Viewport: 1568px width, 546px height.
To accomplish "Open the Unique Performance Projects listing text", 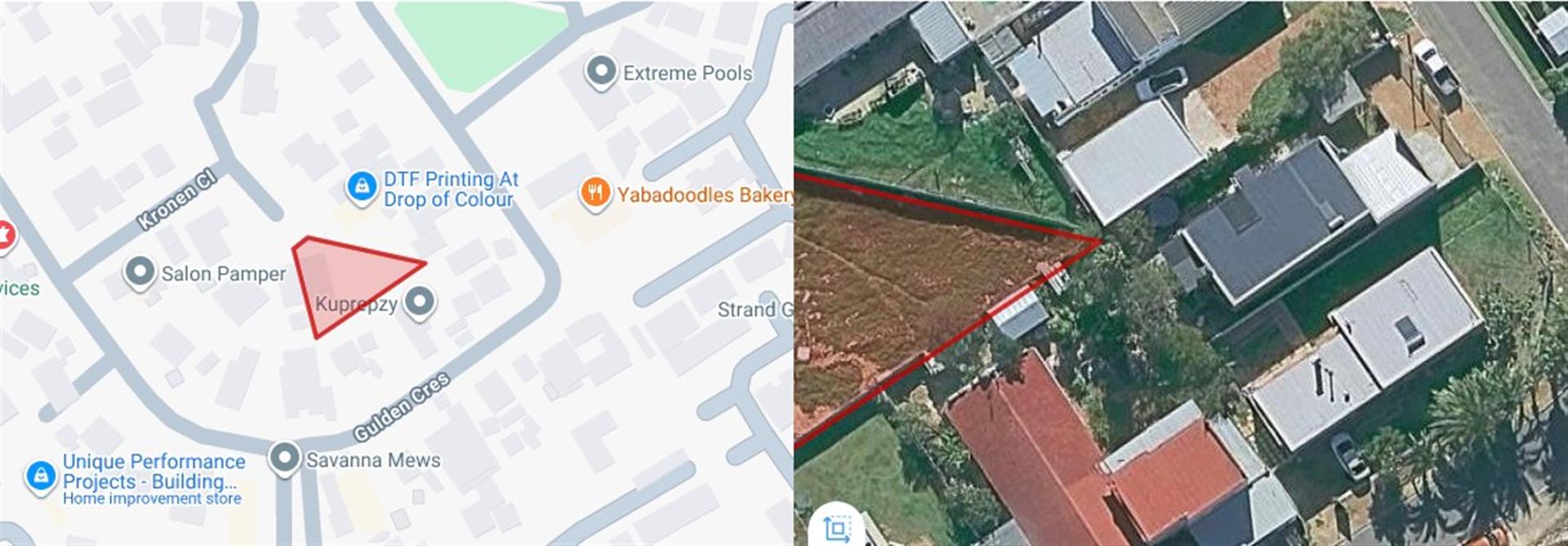I will tap(154, 479).
